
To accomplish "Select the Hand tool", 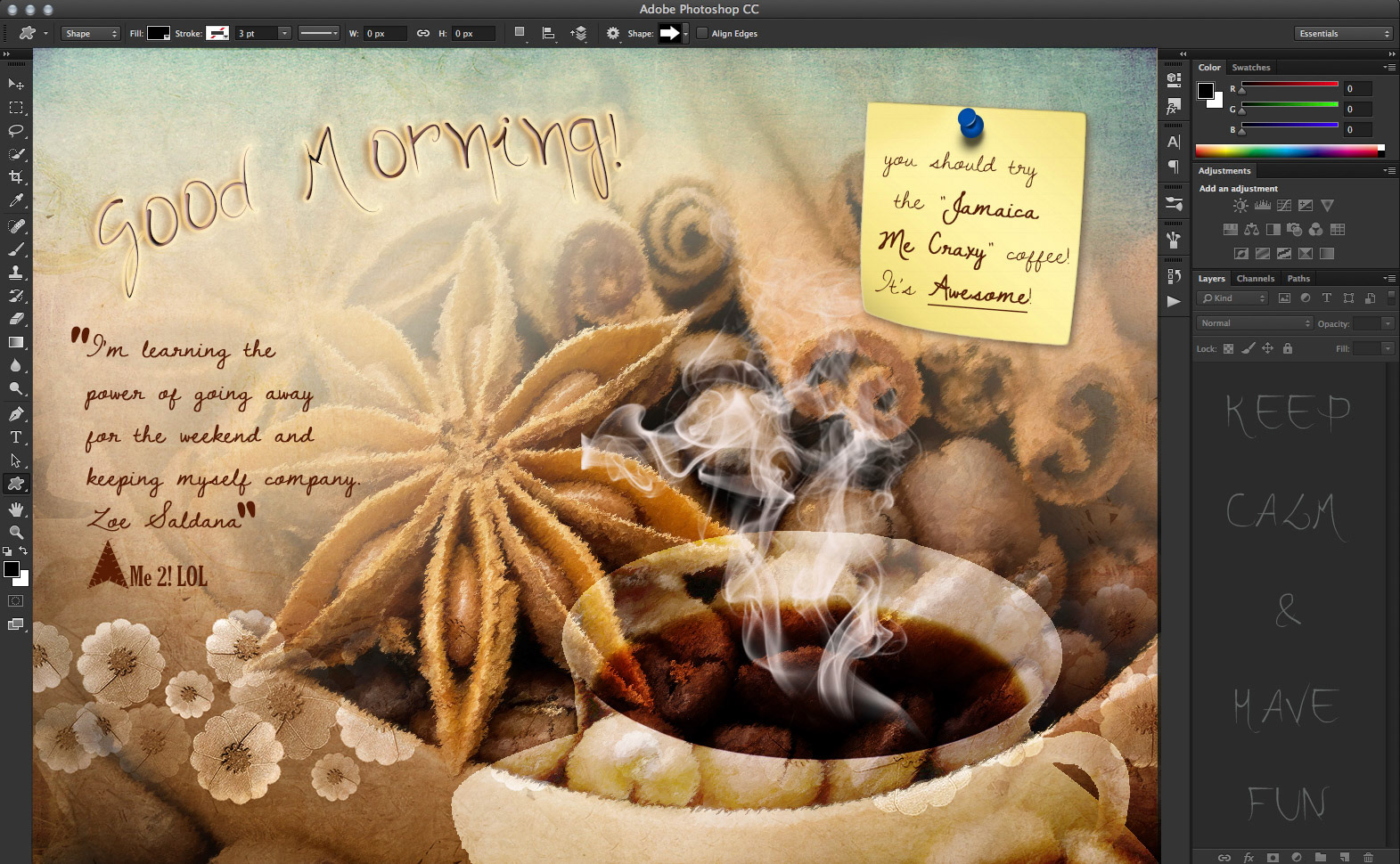I will [x=16, y=509].
